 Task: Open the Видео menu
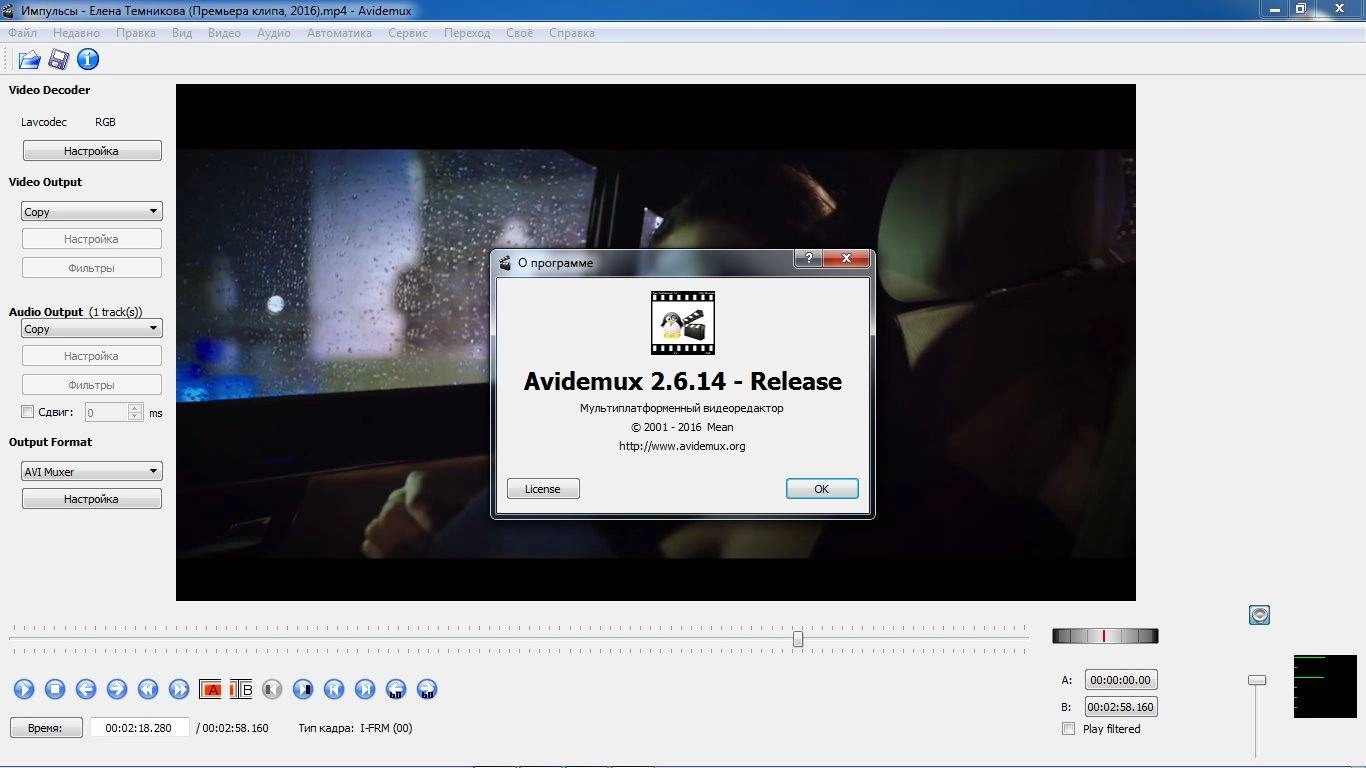coord(224,33)
